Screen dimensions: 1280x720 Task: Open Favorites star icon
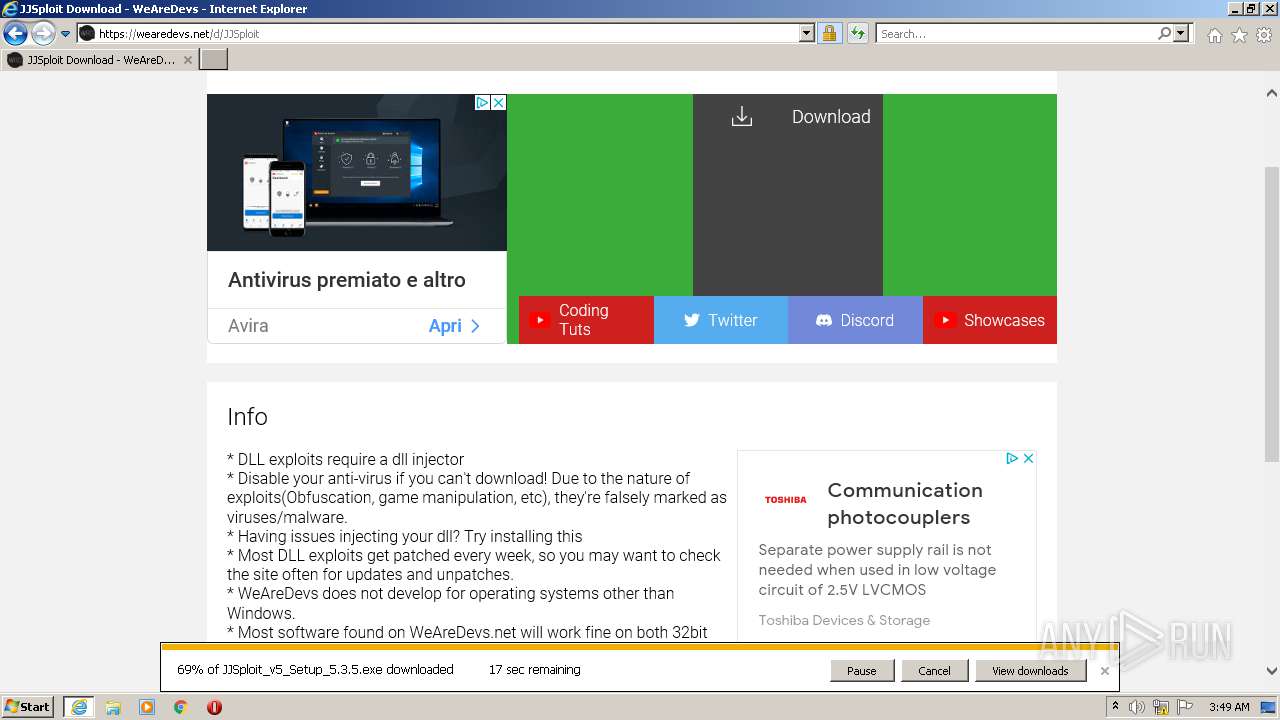(x=1239, y=35)
